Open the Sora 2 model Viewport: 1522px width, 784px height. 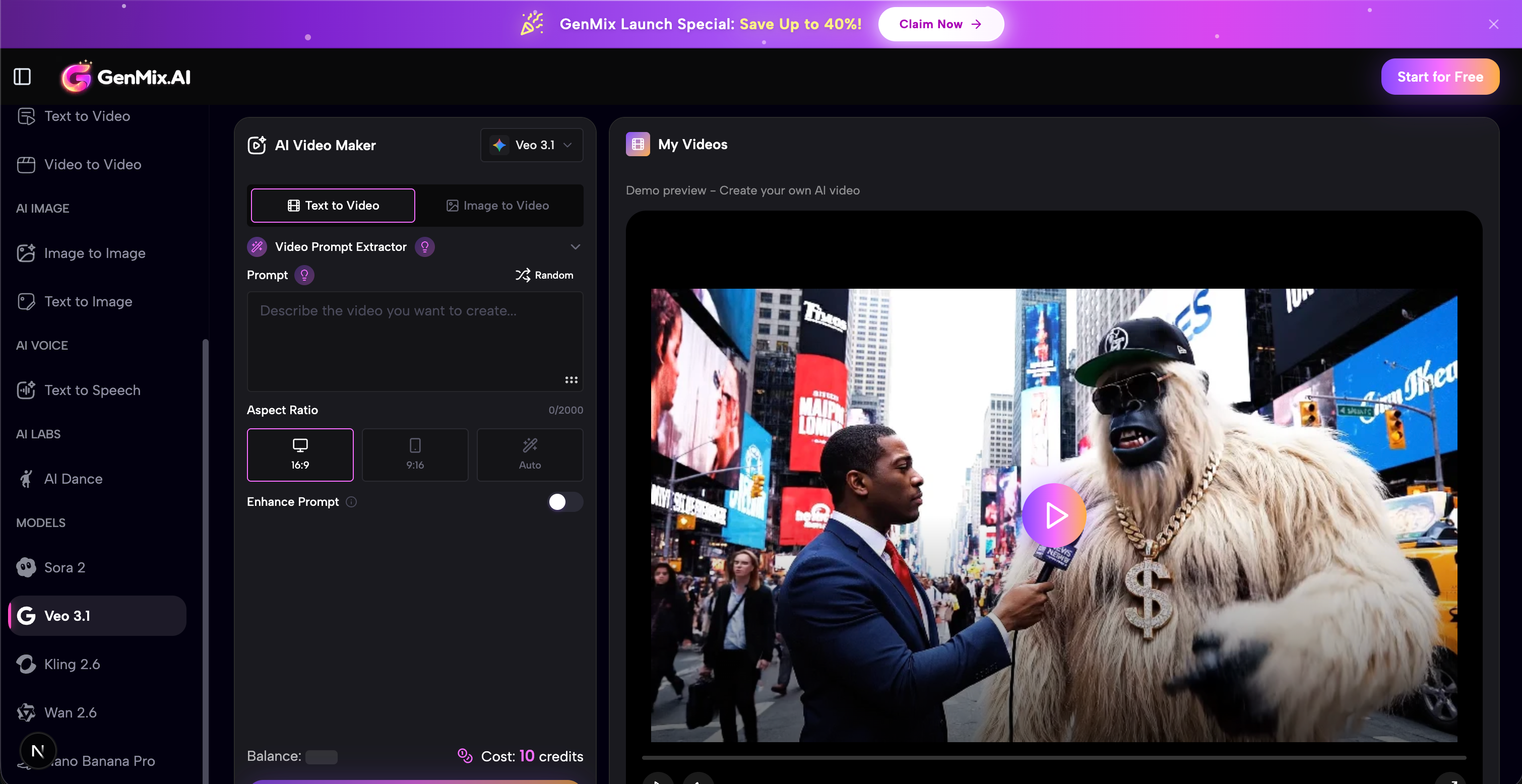click(65, 566)
